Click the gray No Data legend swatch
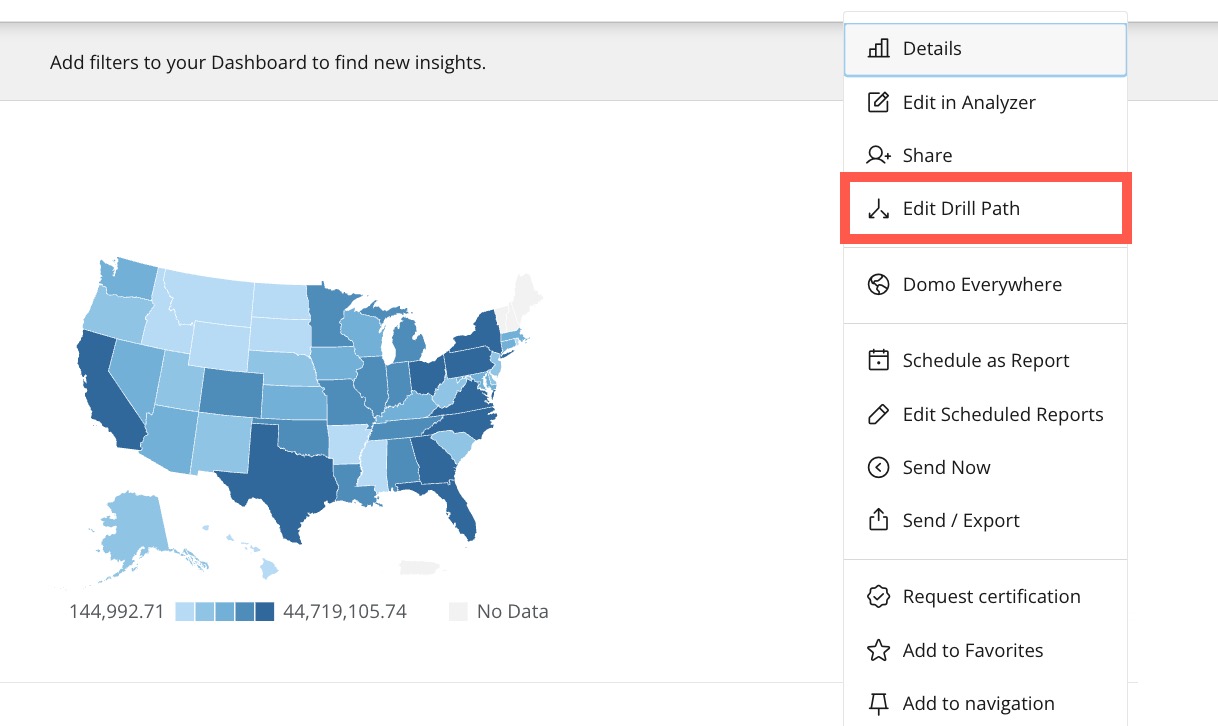The image size is (1218, 726). coord(458,612)
